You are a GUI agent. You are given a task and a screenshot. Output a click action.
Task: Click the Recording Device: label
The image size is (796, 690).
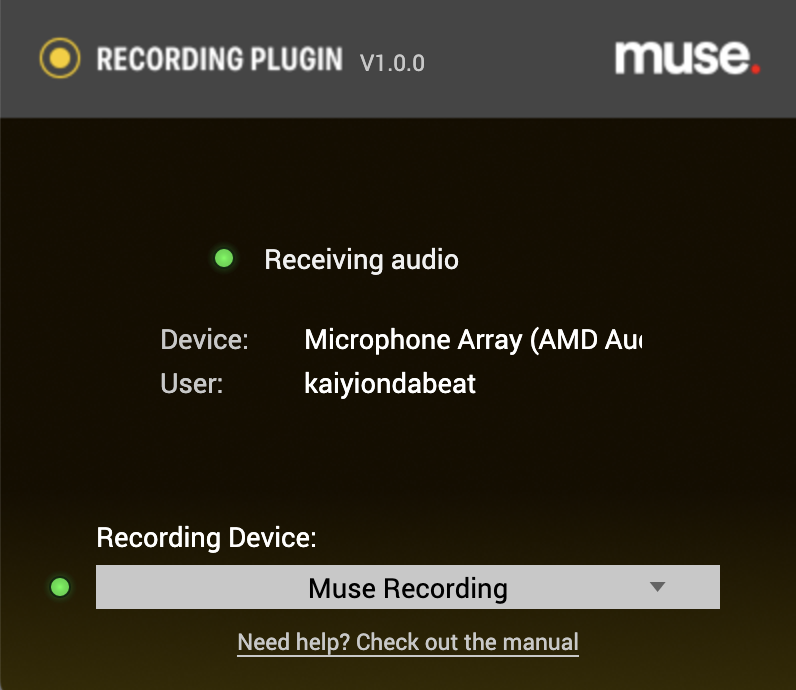[207, 538]
